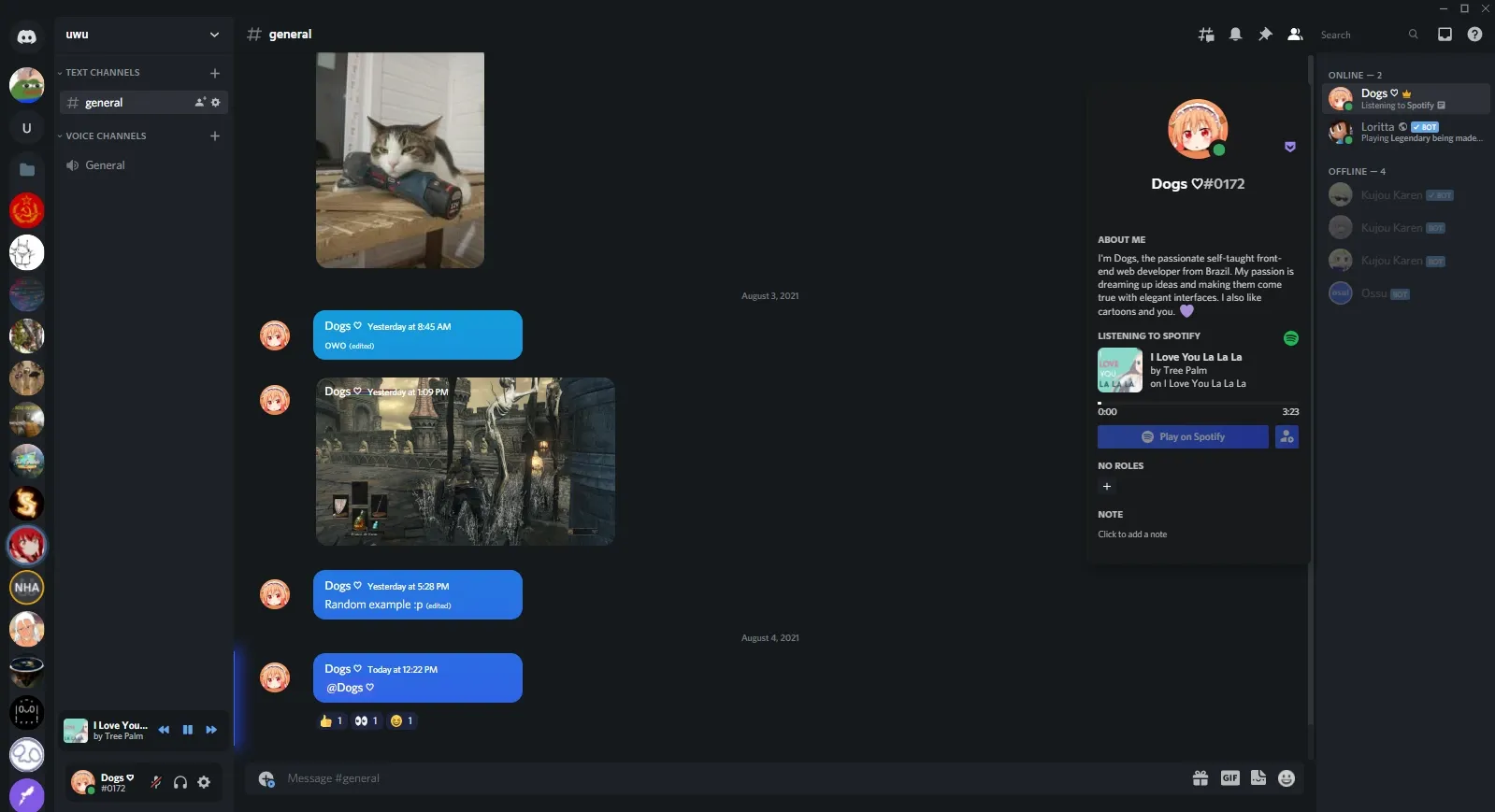
Task: View the profile popout avatar
Action: [x=1198, y=129]
